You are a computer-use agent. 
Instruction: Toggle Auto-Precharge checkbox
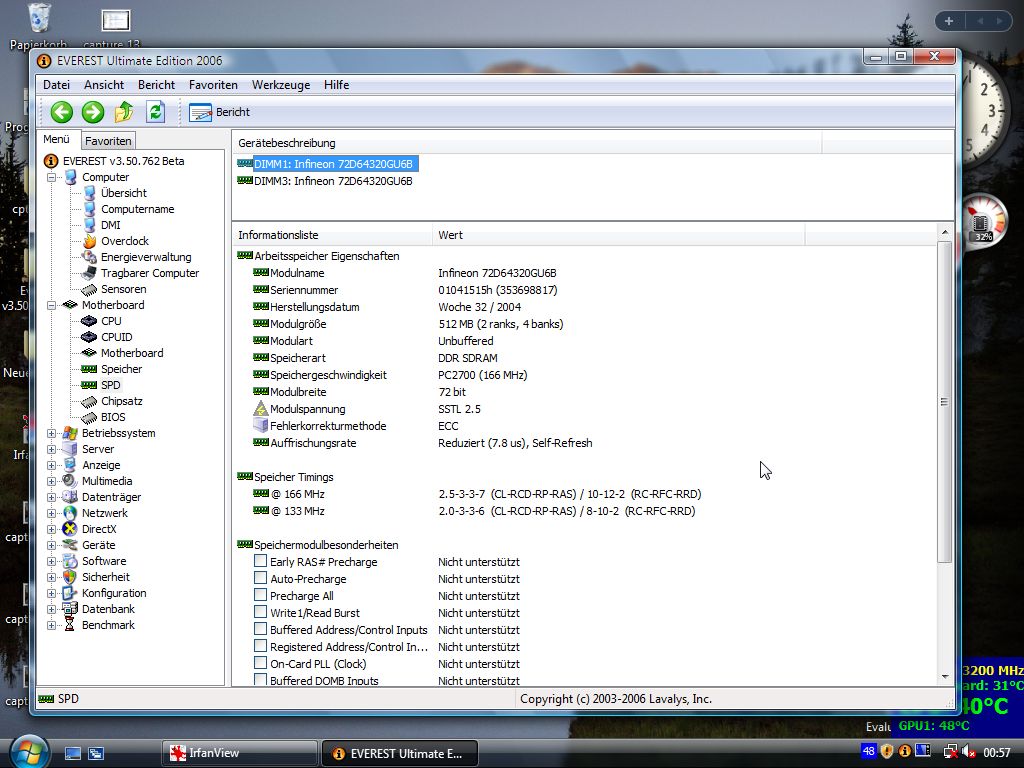click(x=261, y=578)
